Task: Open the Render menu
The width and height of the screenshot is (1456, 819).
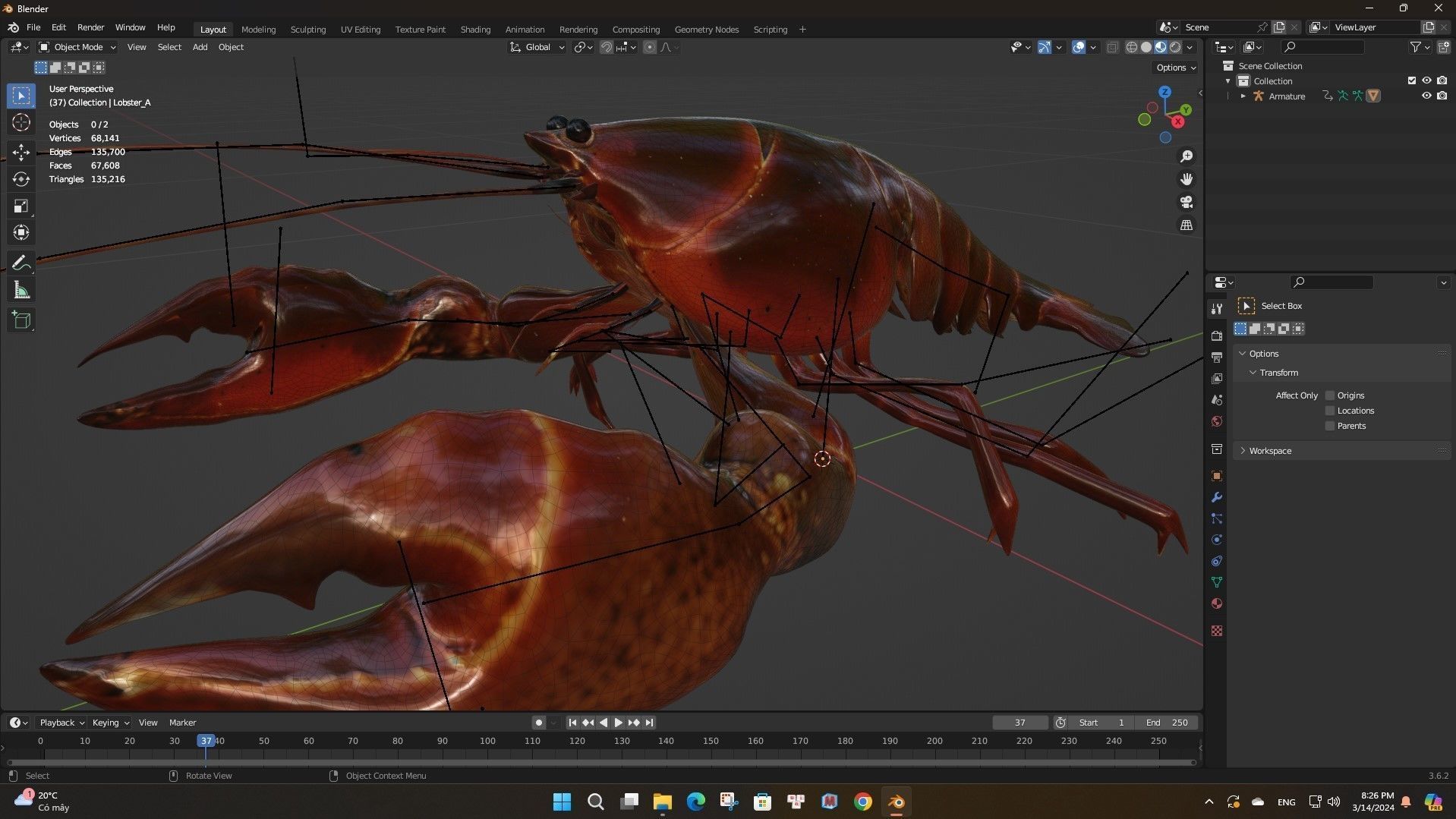Action: (90, 27)
